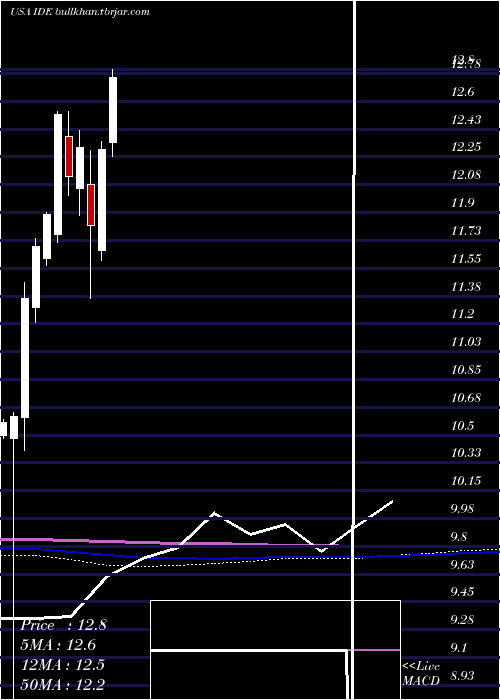500x700 pixels.
Task: Click the 10.15 price axis label
Action: point(467,481)
